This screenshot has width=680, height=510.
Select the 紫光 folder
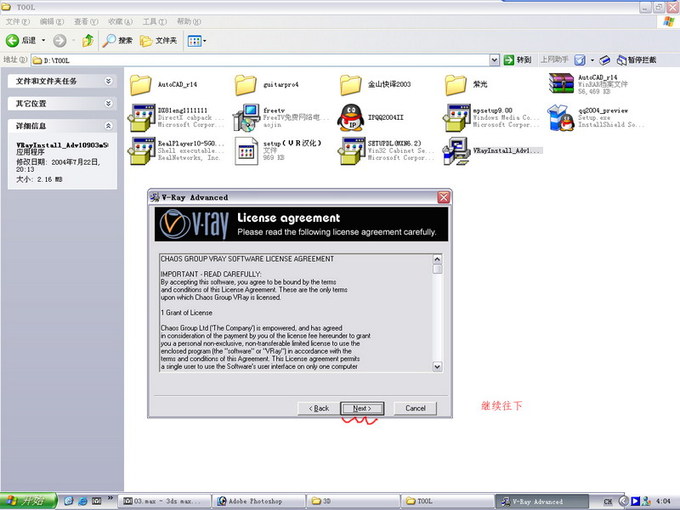(466, 85)
